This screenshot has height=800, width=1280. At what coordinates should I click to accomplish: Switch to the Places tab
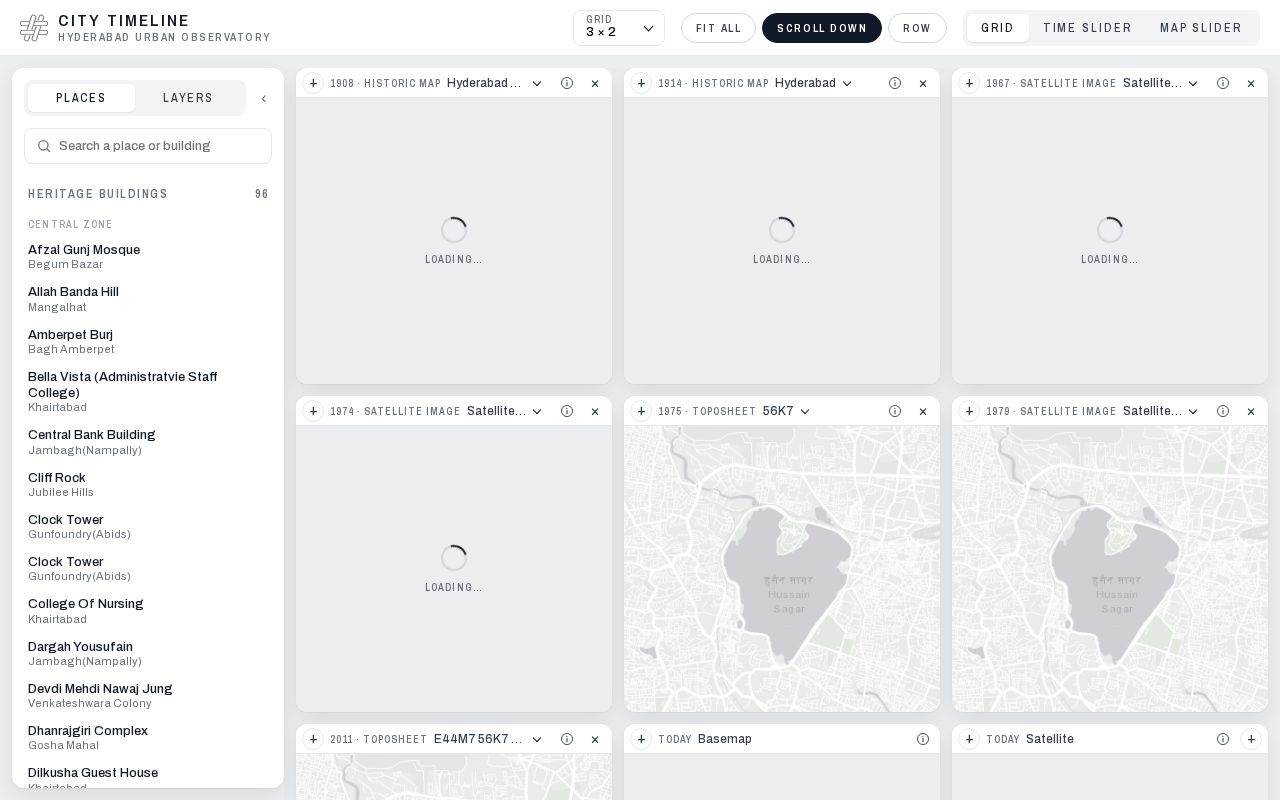click(81, 98)
